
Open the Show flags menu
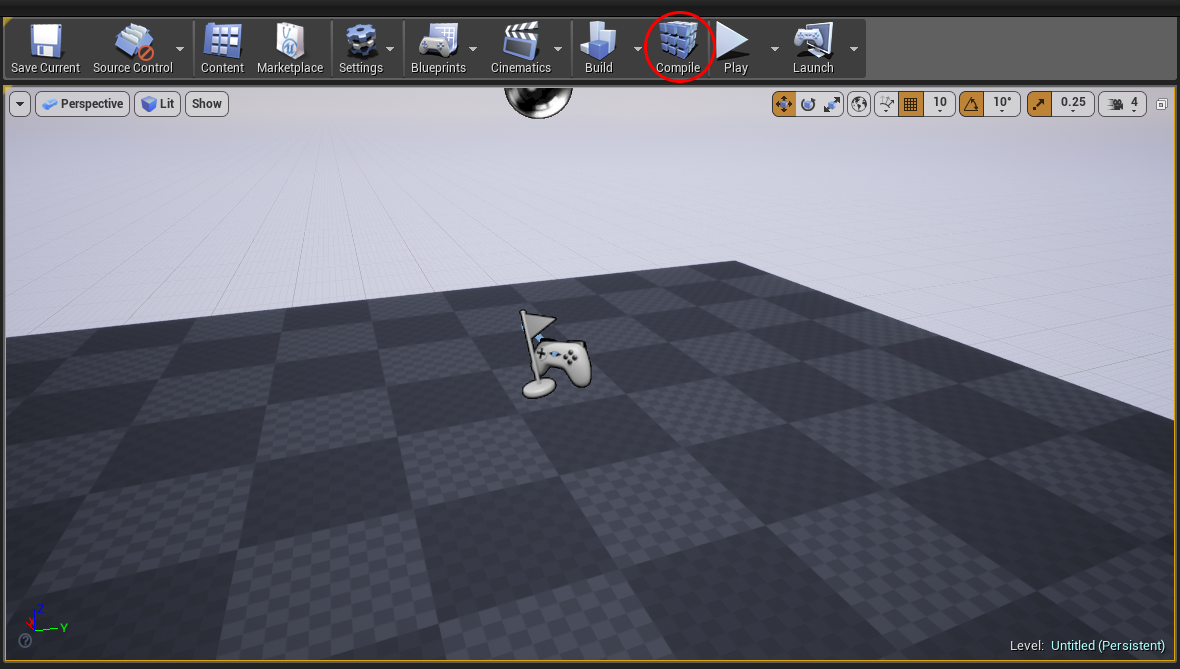(206, 104)
